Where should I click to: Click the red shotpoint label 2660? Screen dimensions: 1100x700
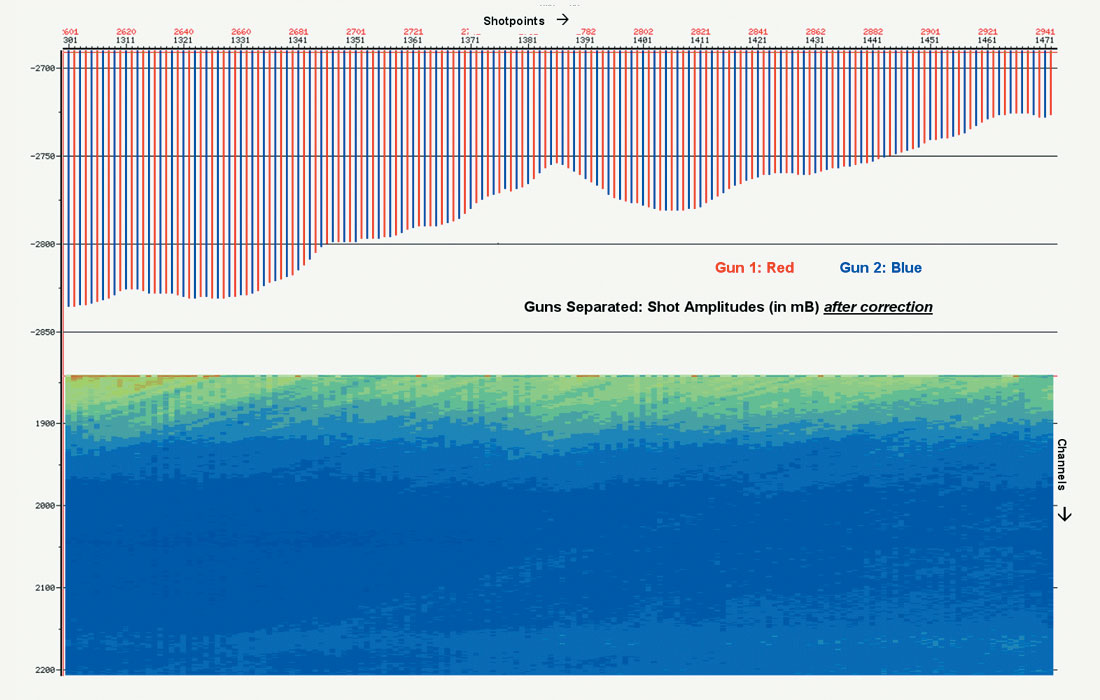click(241, 32)
